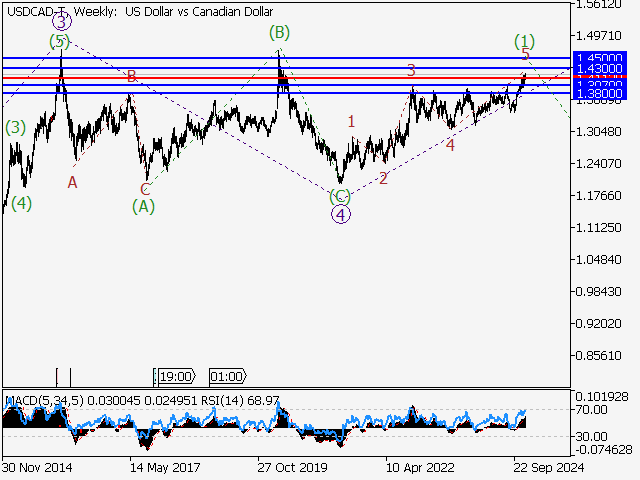Click the purple circled 3 wave label

62,21
